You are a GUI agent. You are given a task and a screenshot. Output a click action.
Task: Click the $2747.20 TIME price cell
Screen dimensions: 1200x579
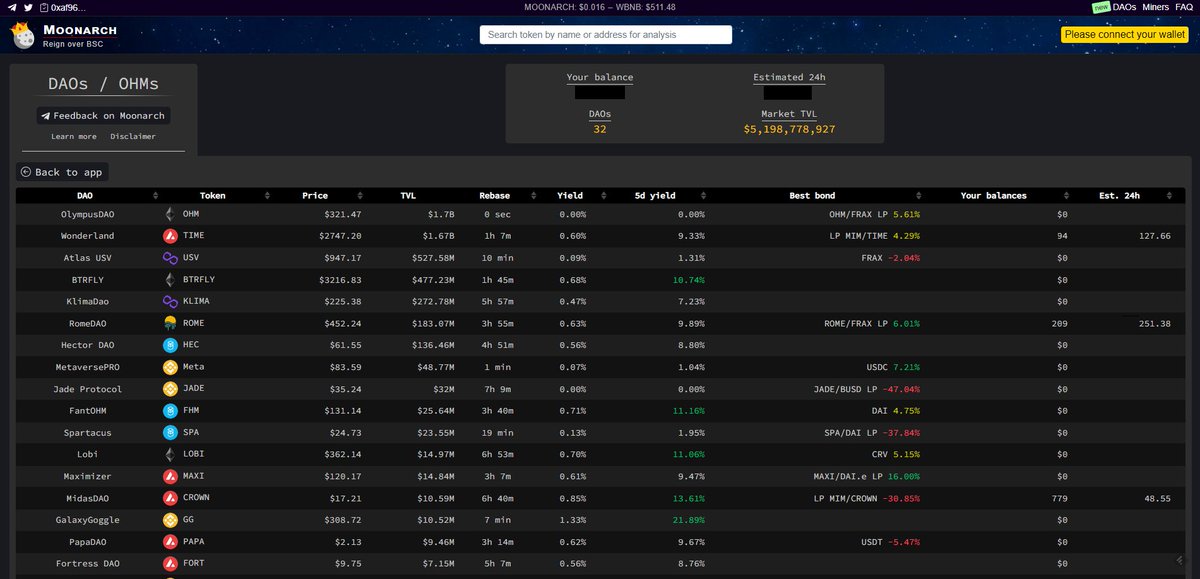(340, 236)
